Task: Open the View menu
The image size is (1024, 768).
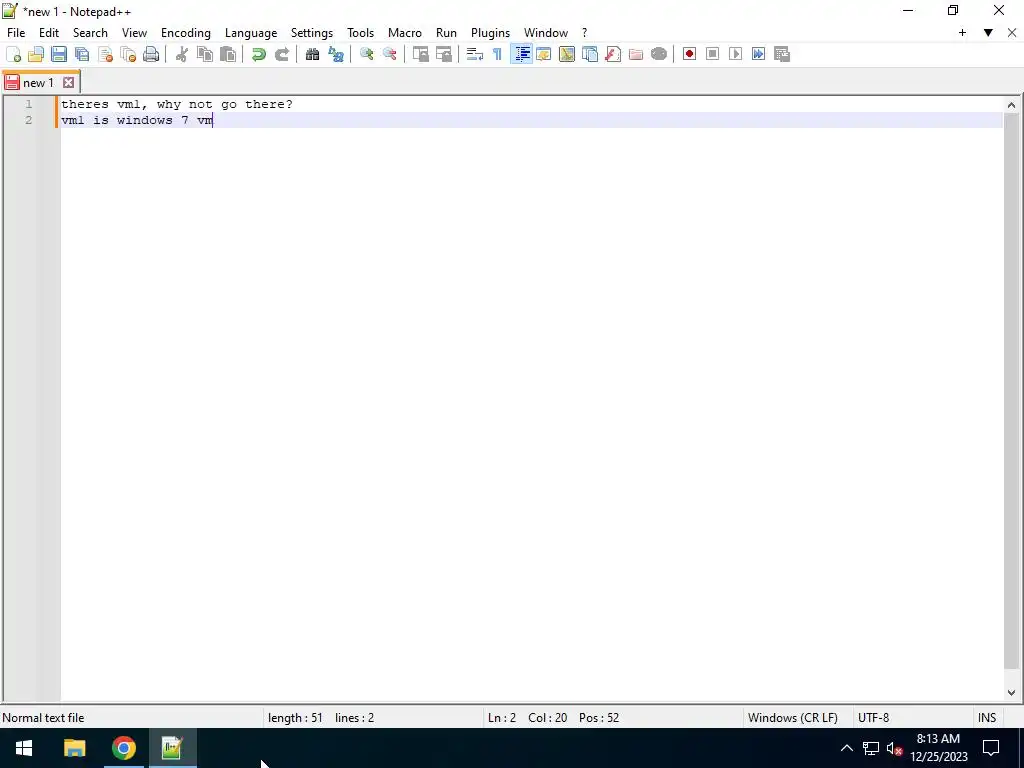Action: (135, 33)
